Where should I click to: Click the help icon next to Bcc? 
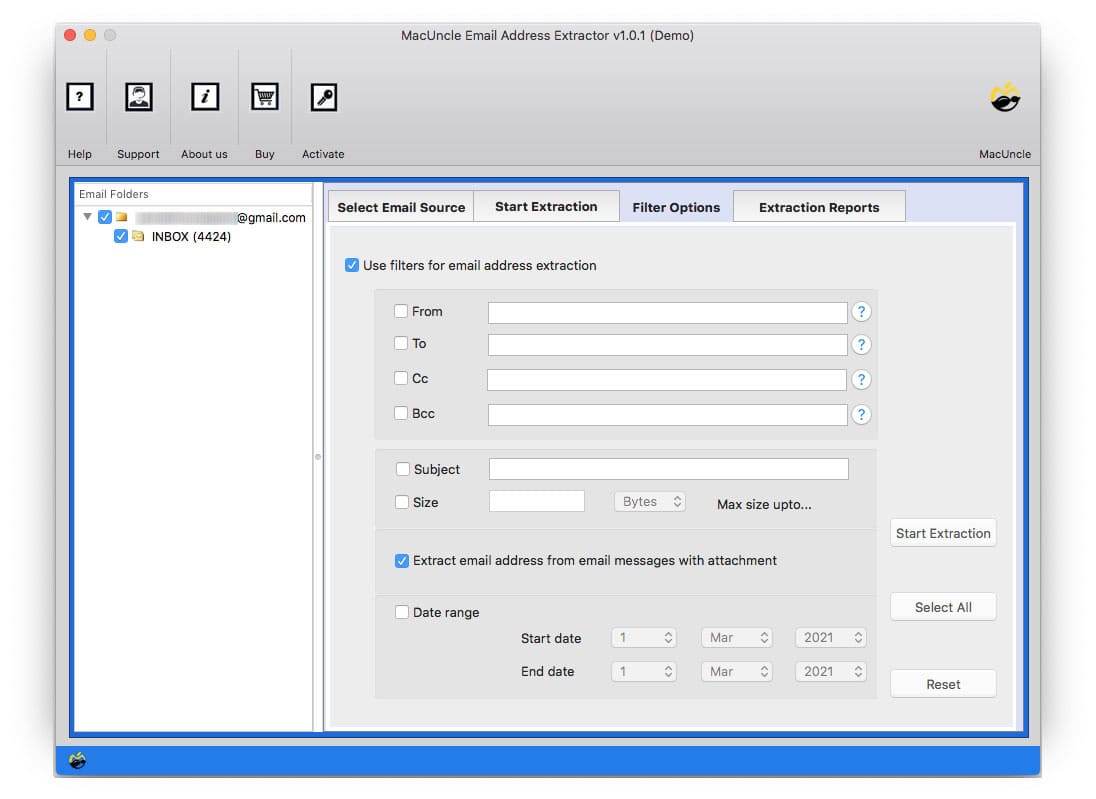point(861,414)
